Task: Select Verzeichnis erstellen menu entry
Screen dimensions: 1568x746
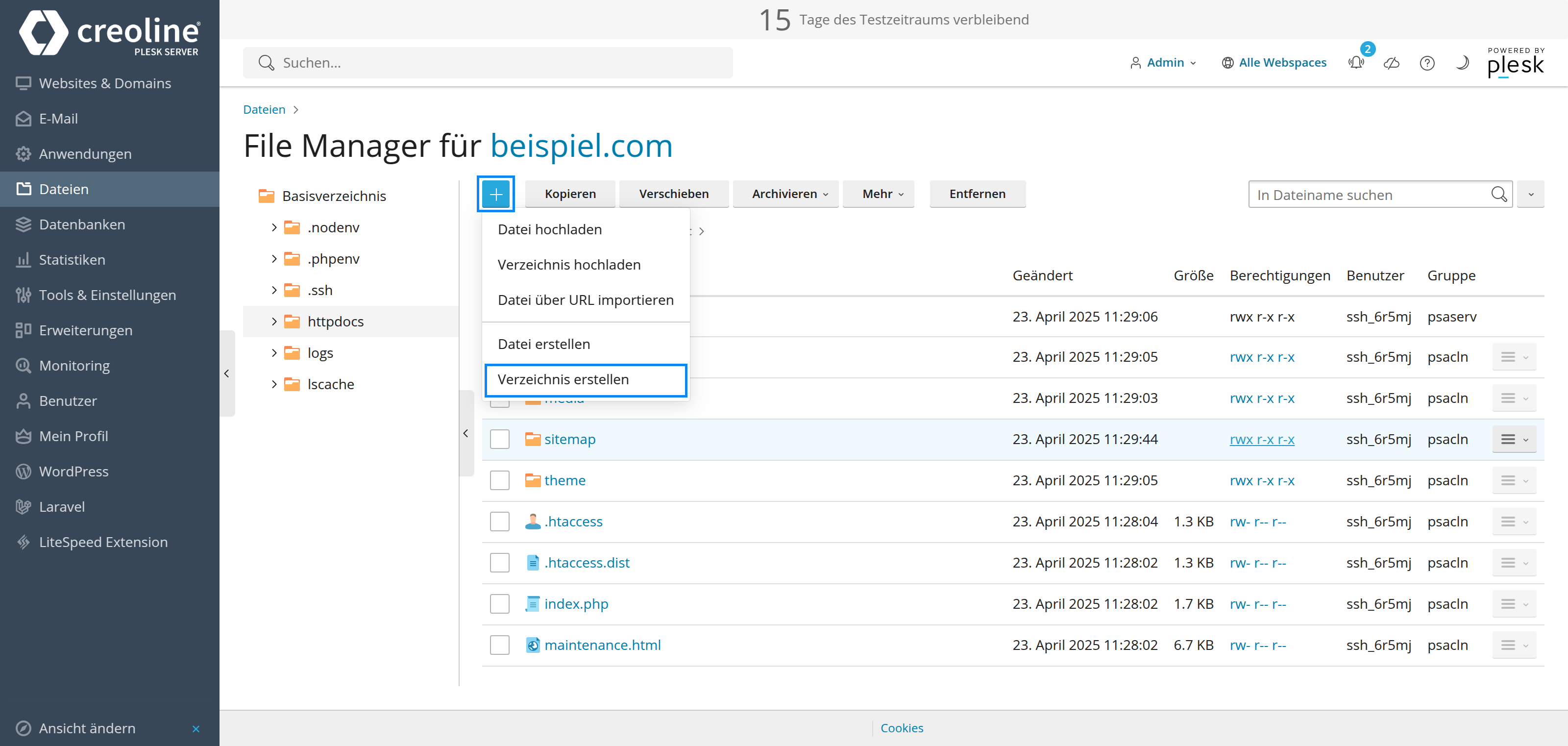Action: pos(586,380)
